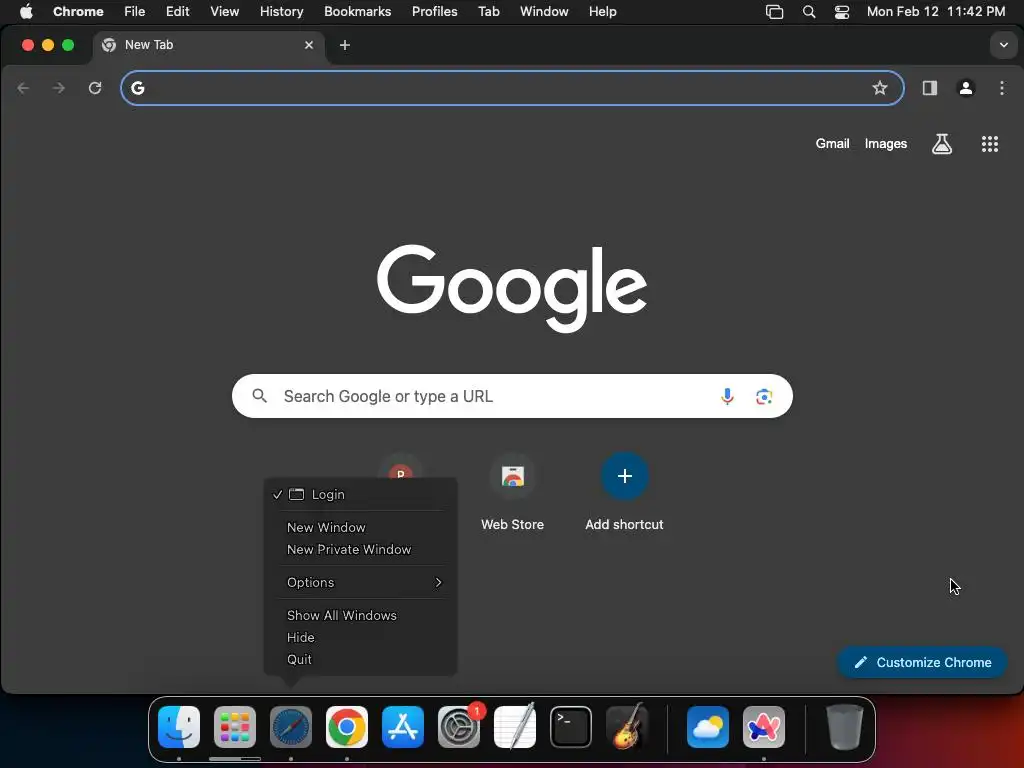Open the Profiles menu
The height and width of the screenshot is (768, 1024).
[434, 12]
